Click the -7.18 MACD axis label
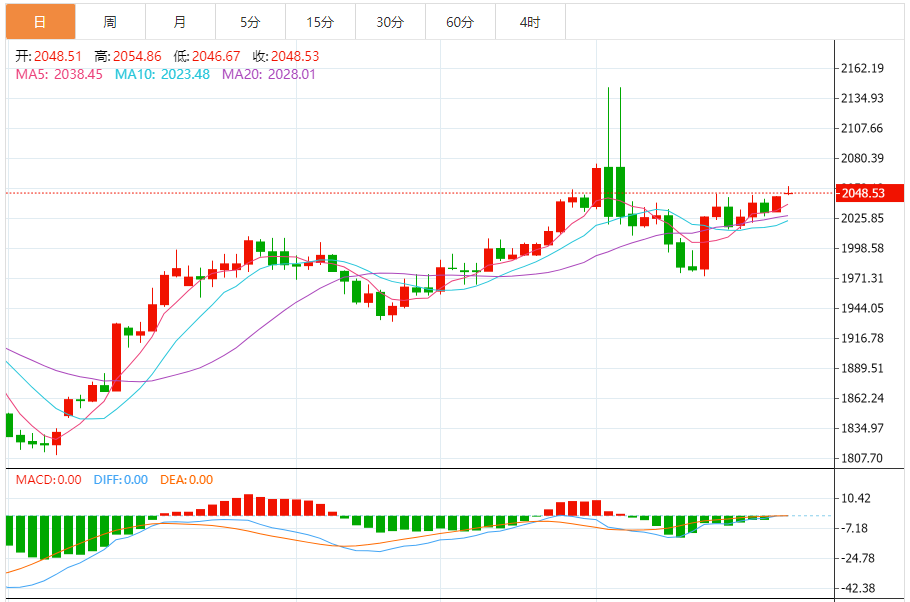The image size is (910, 602). coord(854,528)
